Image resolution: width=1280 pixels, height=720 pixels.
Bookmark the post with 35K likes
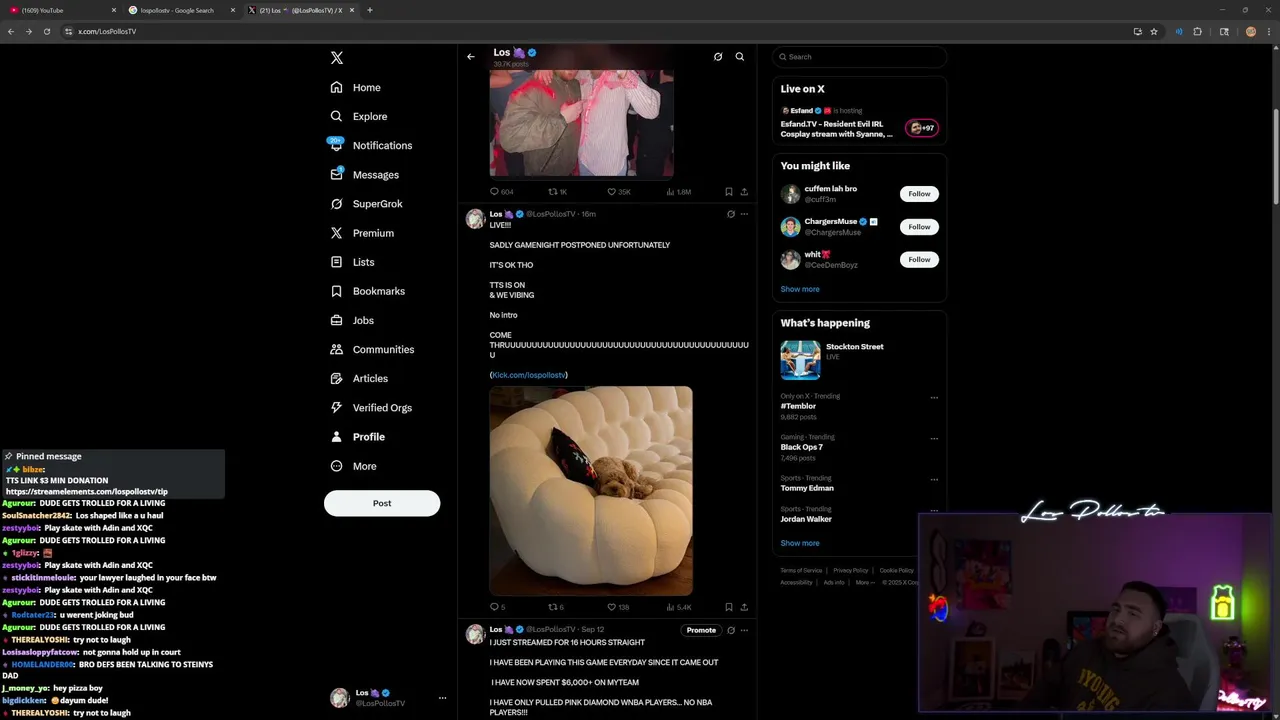pyautogui.click(x=729, y=192)
